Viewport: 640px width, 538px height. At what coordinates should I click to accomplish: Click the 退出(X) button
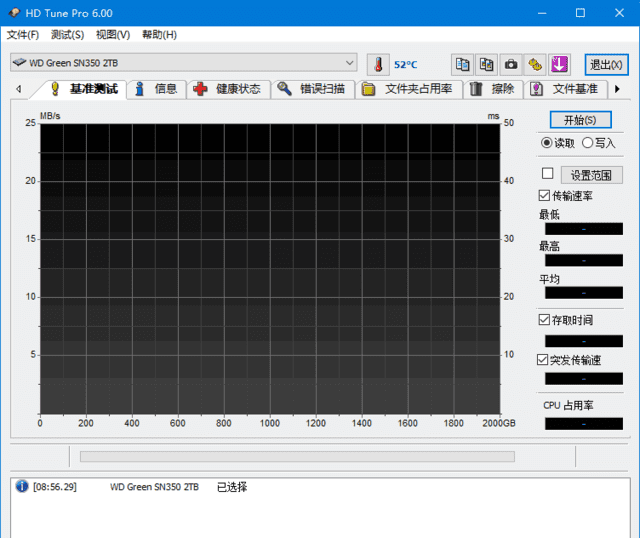(606, 64)
